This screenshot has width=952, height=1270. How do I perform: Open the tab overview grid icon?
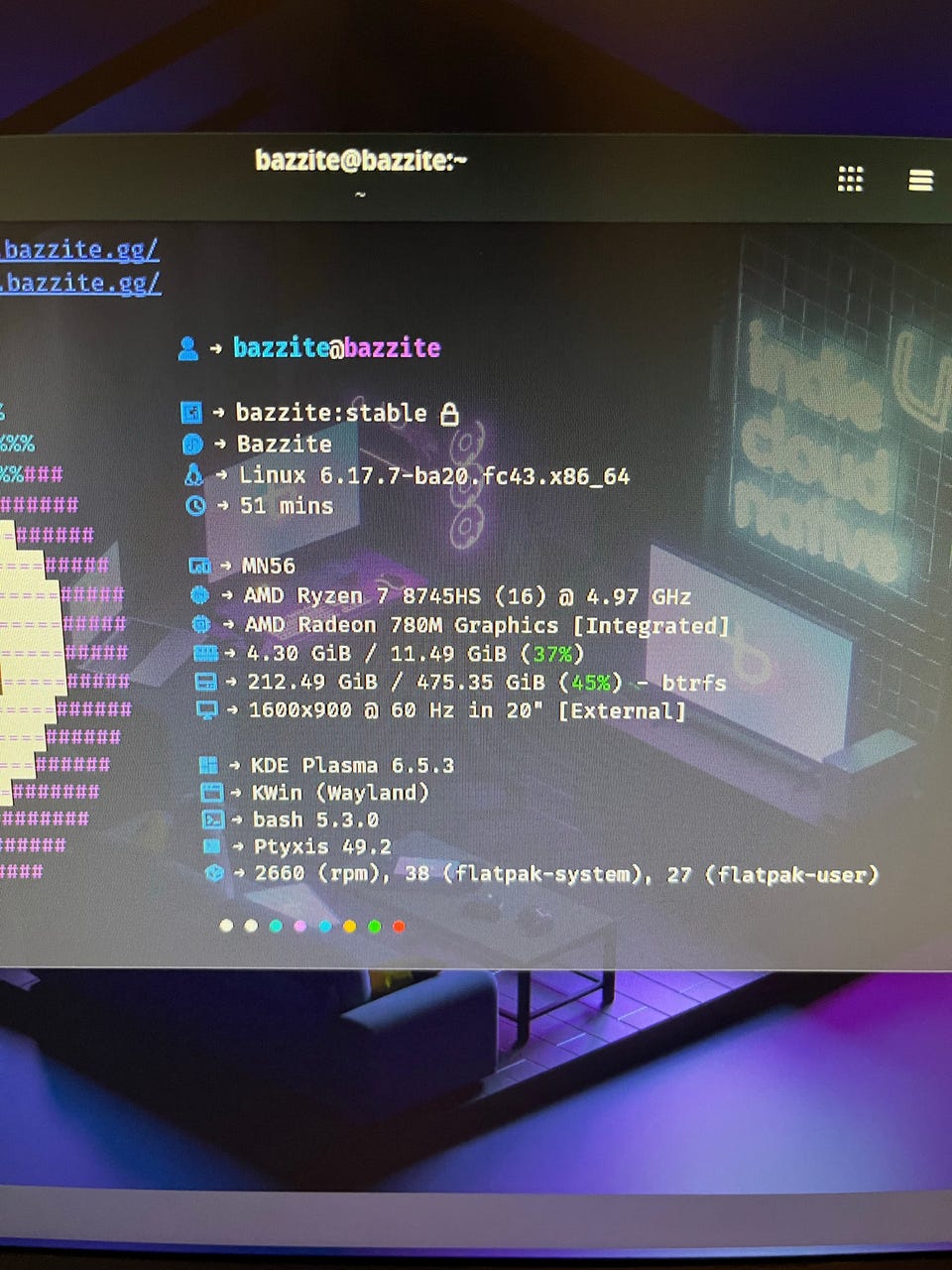pyautogui.click(x=850, y=179)
